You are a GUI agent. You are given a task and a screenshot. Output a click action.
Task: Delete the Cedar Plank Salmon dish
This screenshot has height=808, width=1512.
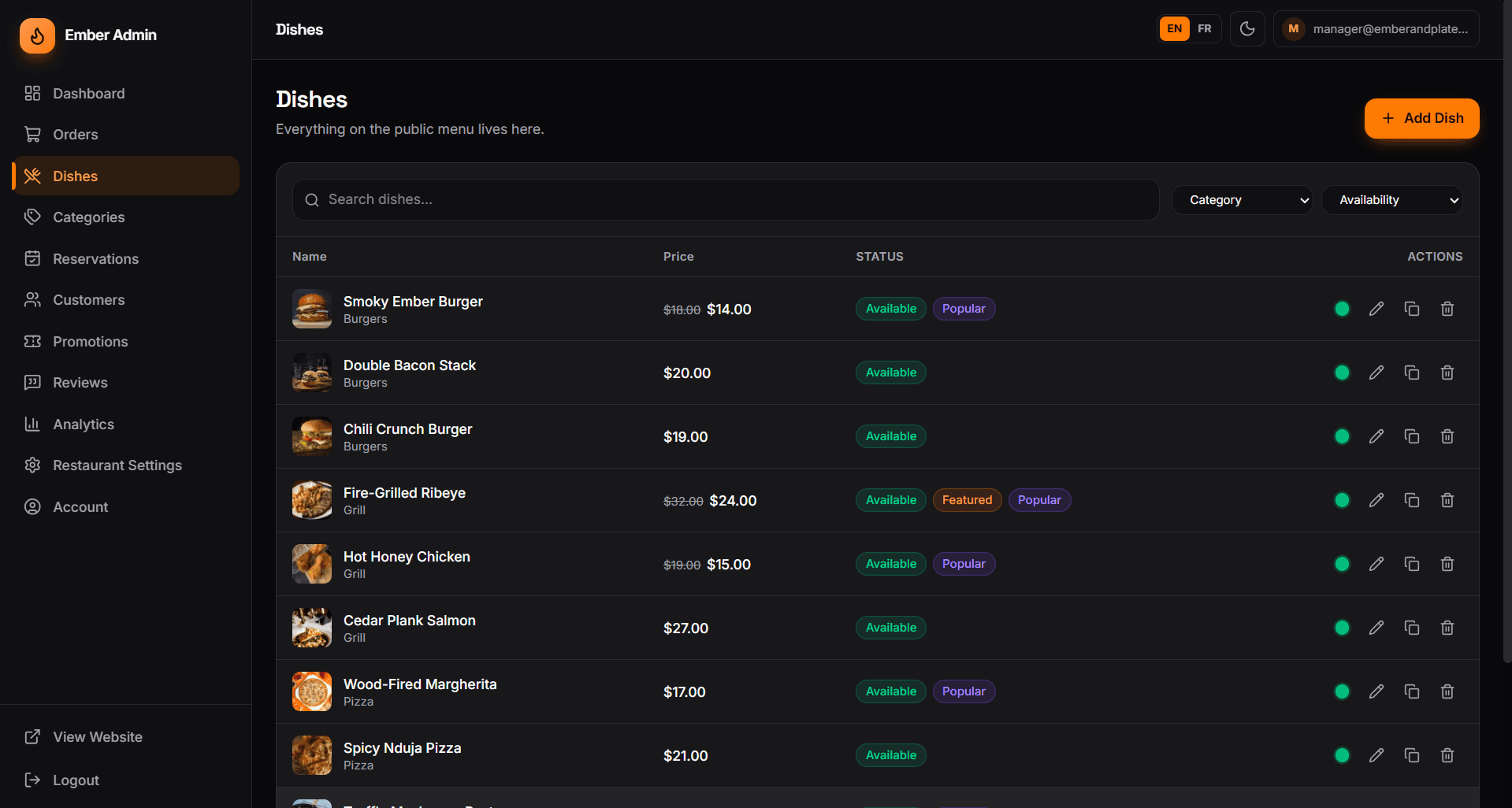(1447, 628)
